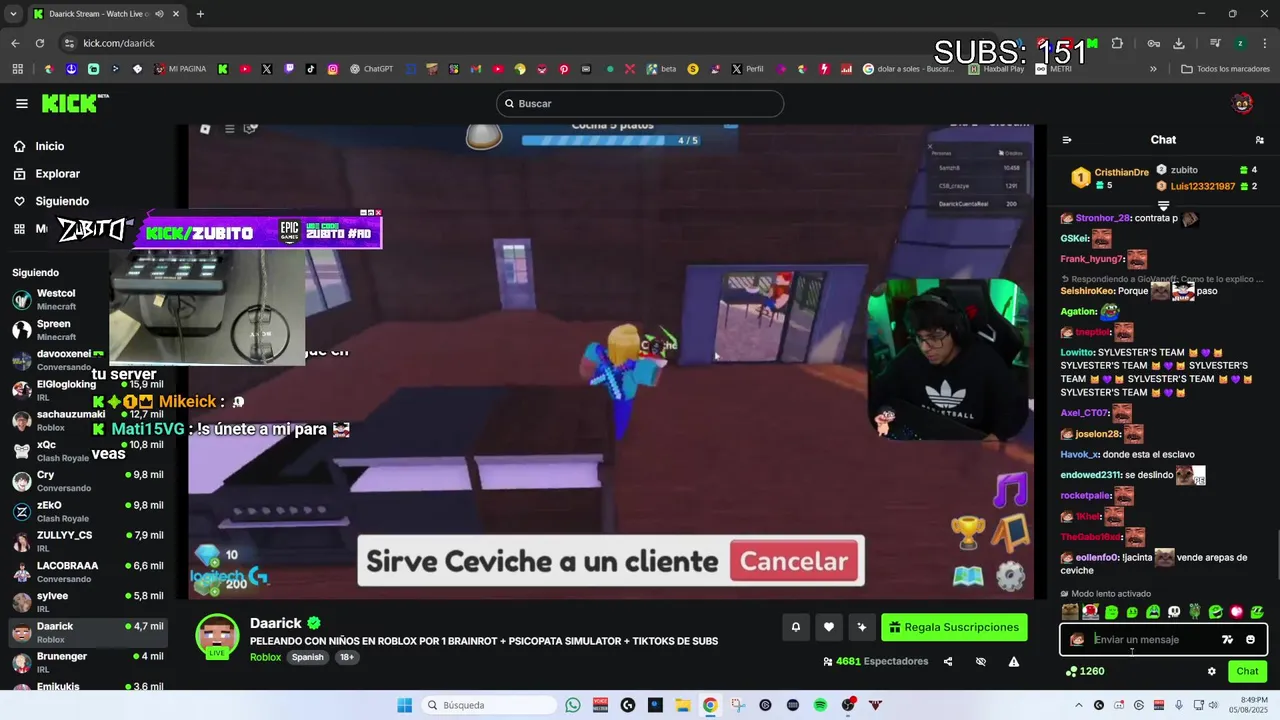Go to Explorar in sidebar
The width and height of the screenshot is (1280, 720).
[57, 174]
